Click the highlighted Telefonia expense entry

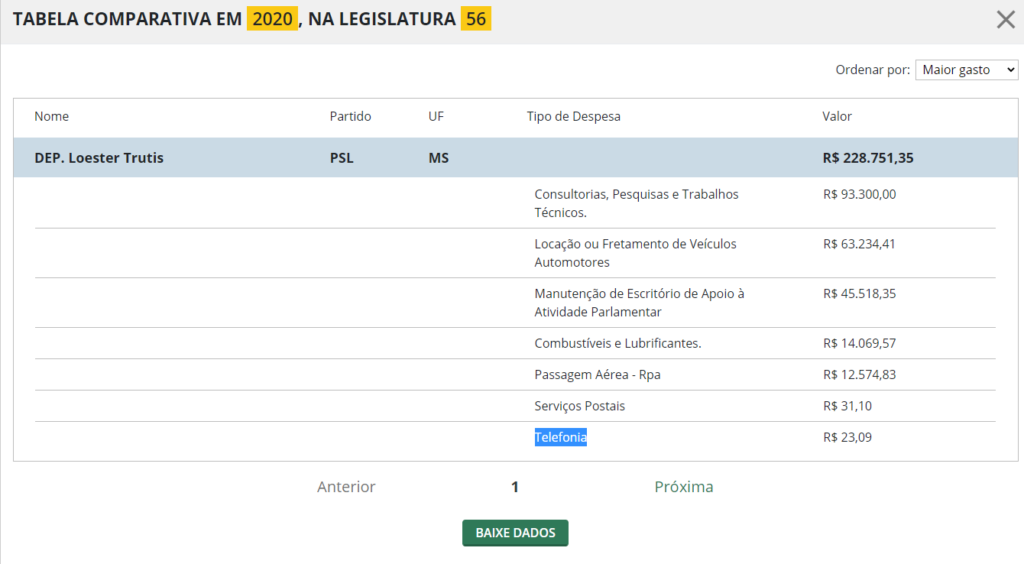560,437
